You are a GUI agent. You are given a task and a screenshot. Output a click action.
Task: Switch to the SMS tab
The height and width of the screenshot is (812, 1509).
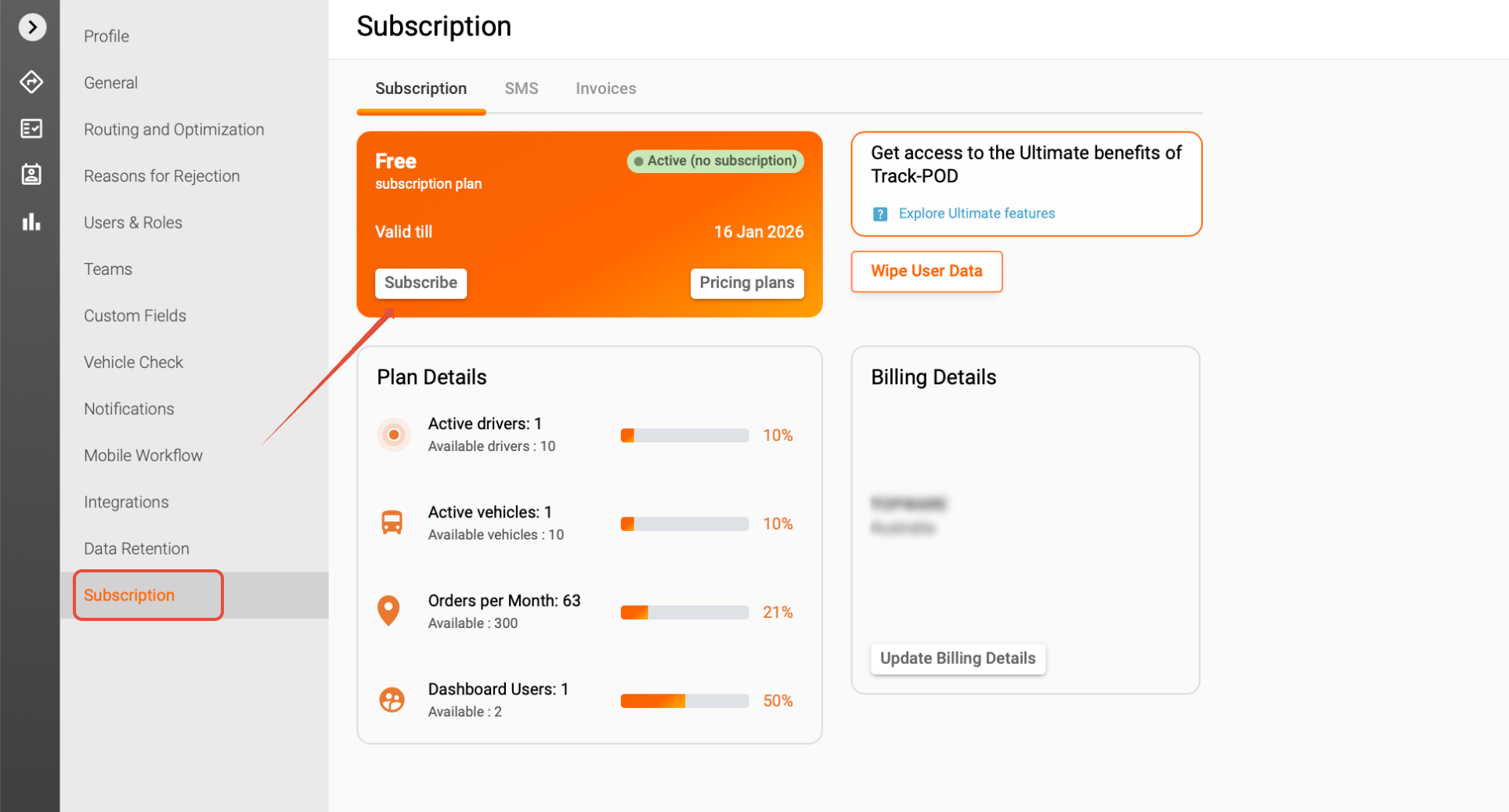[x=521, y=88]
